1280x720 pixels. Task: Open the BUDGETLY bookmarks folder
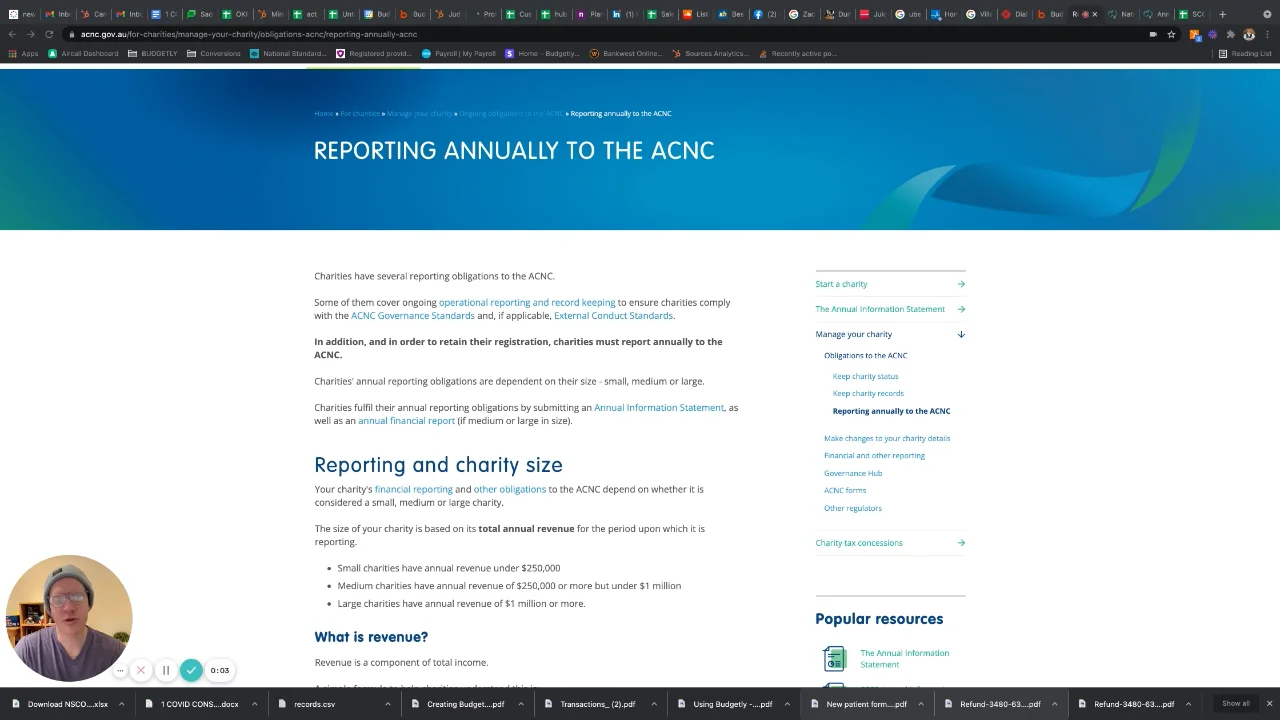153,53
